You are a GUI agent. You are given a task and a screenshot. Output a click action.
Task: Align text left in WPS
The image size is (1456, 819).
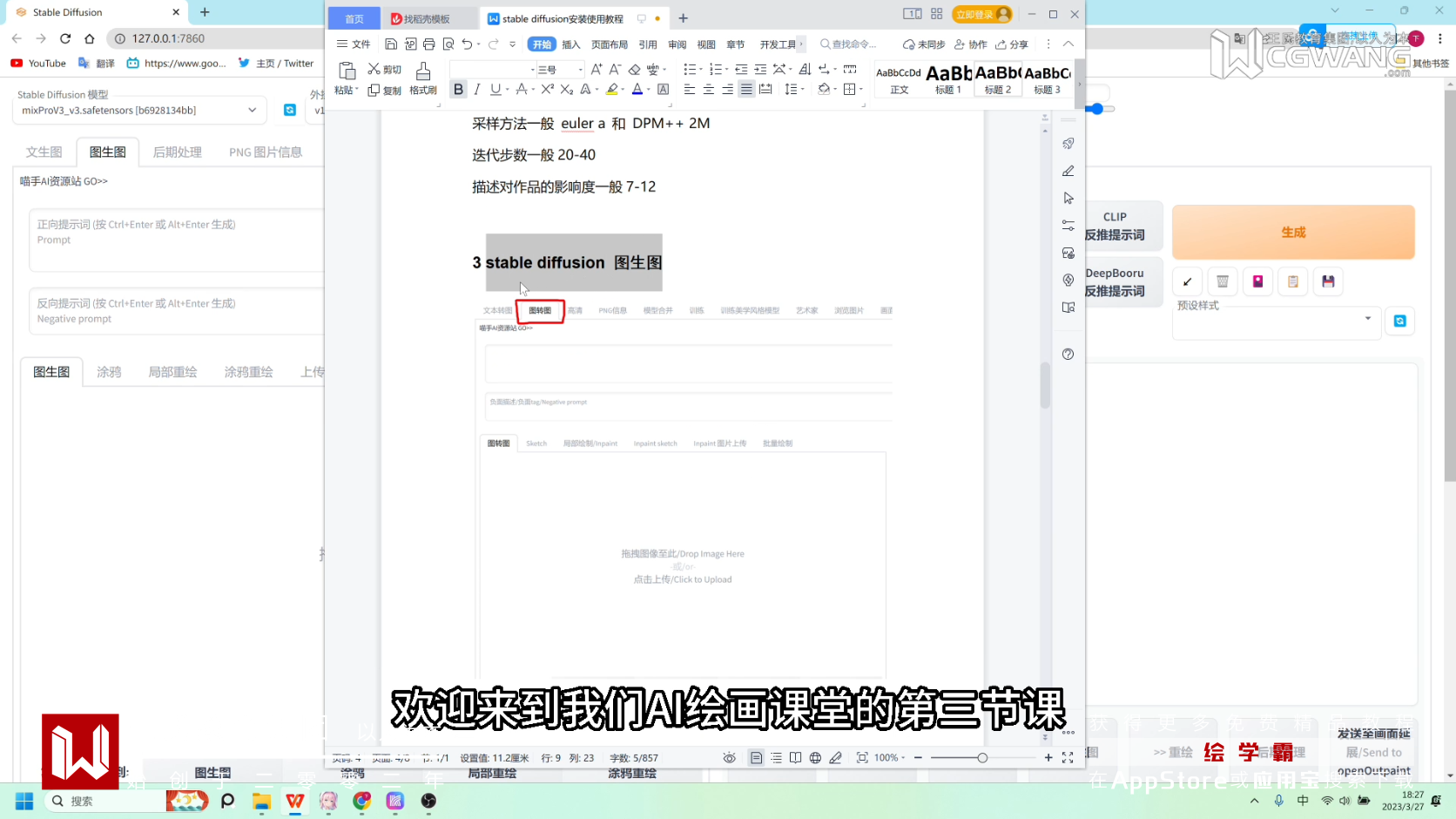tap(690, 89)
